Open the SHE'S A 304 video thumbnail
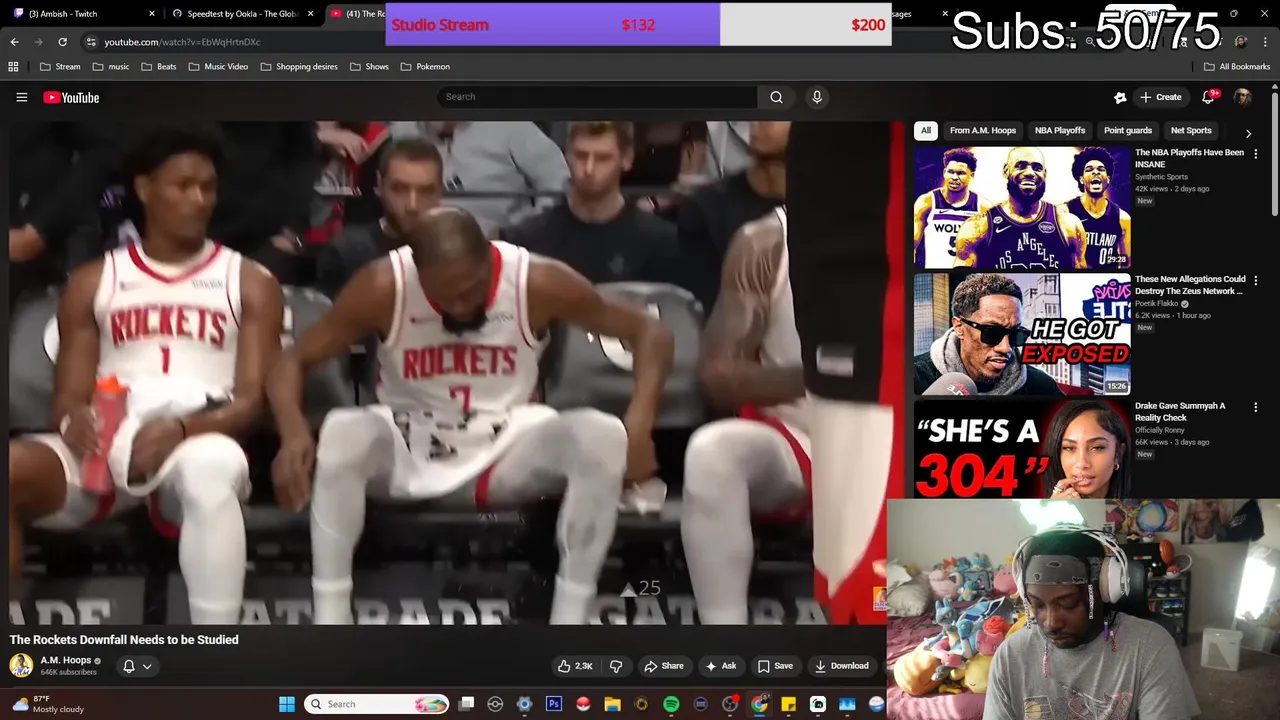Screen dimensions: 1280x720 [1022, 450]
